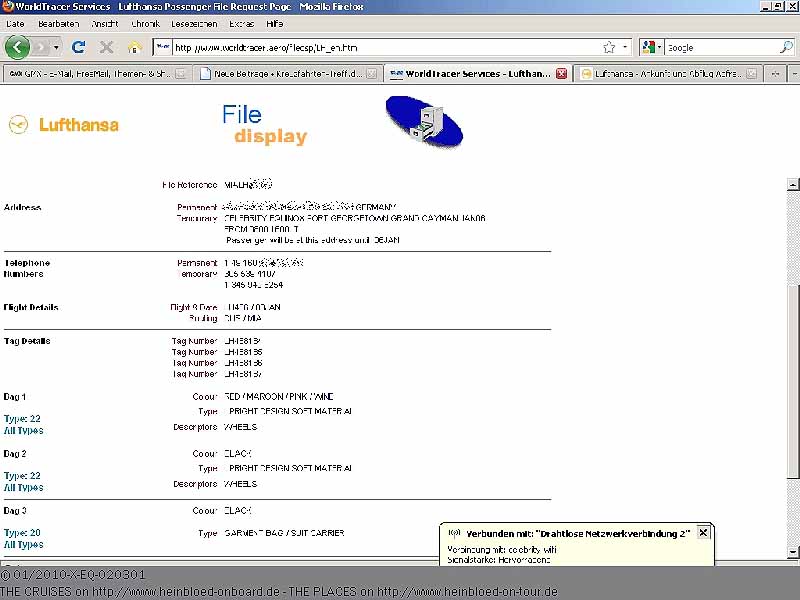Click GARMENT BAG / SUIT CARRIER type text
Screen dimensions: 800x600
pos(284,533)
